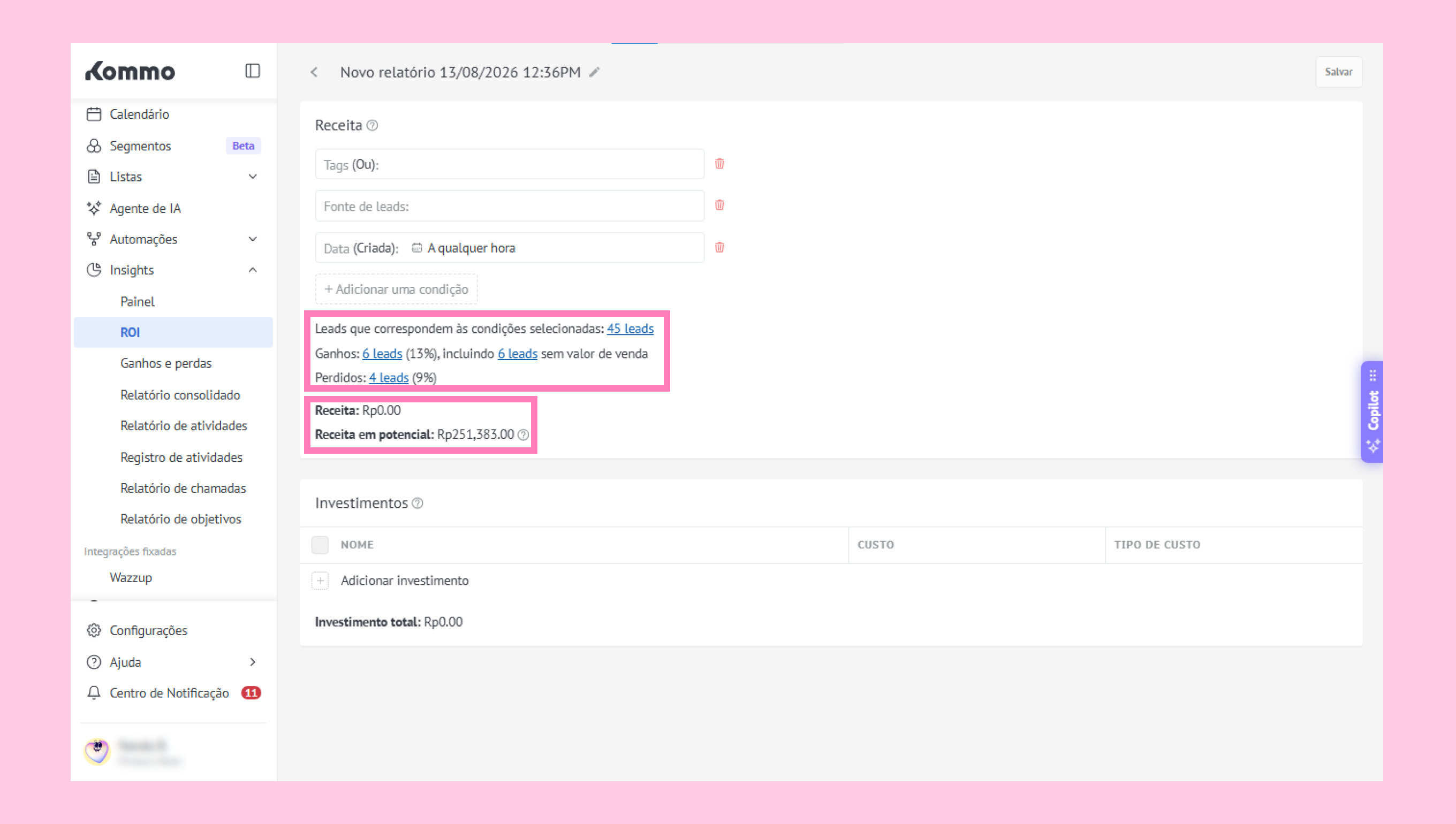Go back using the left arrow icon

(x=314, y=72)
